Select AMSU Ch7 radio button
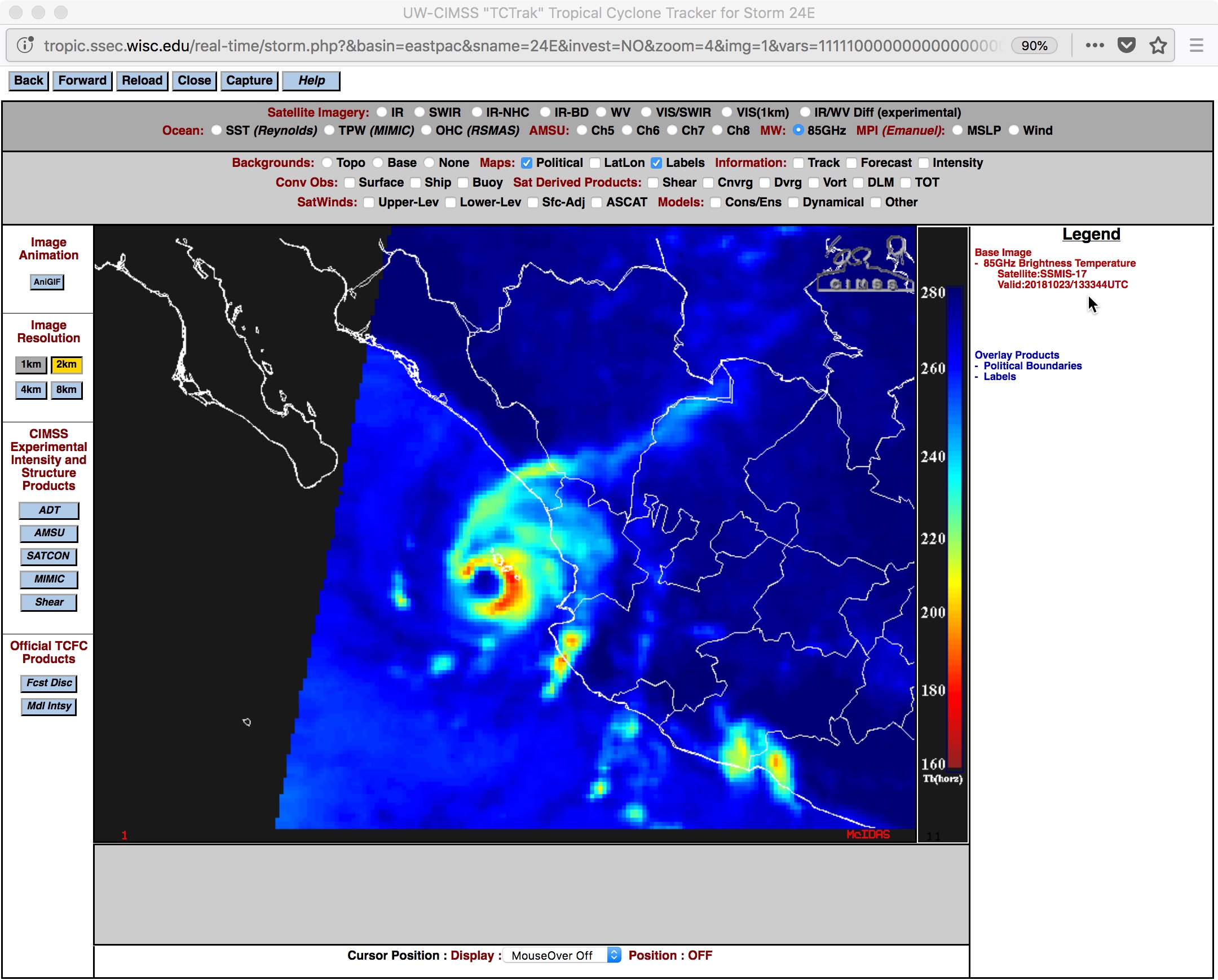1218x980 pixels. 672,130
